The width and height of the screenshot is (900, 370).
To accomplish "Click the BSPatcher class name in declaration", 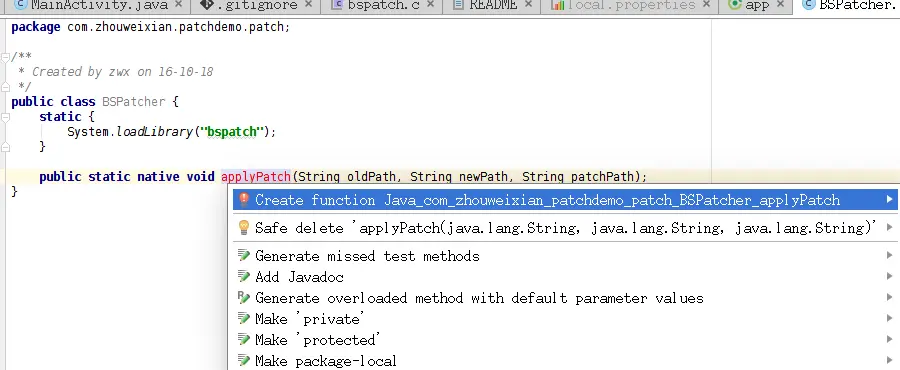I will click(x=134, y=102).
